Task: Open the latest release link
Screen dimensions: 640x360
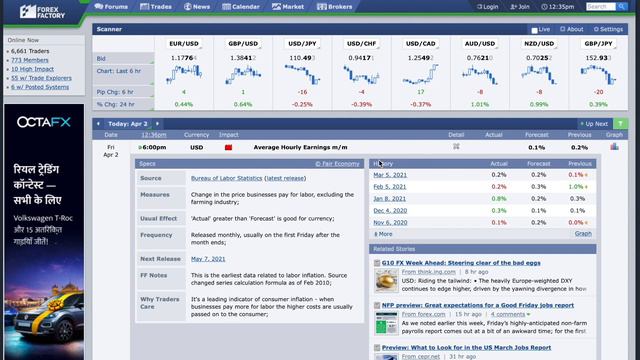Action: tap(285, 178)
